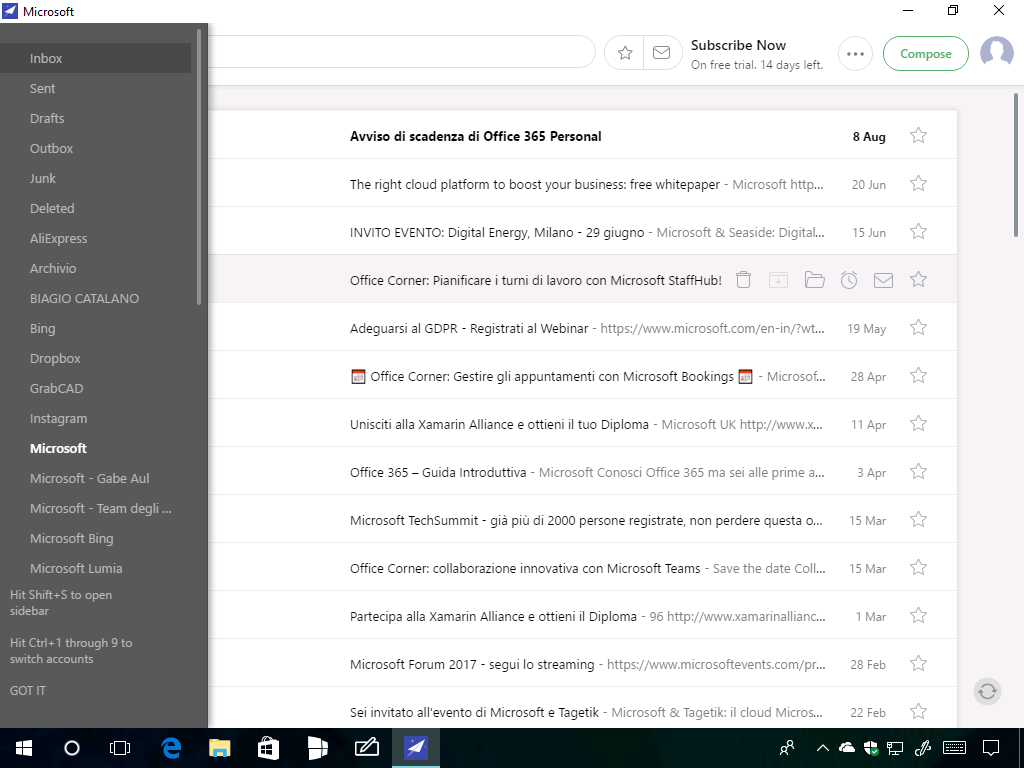
Task: Star the Microsoft e Tagetik email
Action: tap(919, 711)
